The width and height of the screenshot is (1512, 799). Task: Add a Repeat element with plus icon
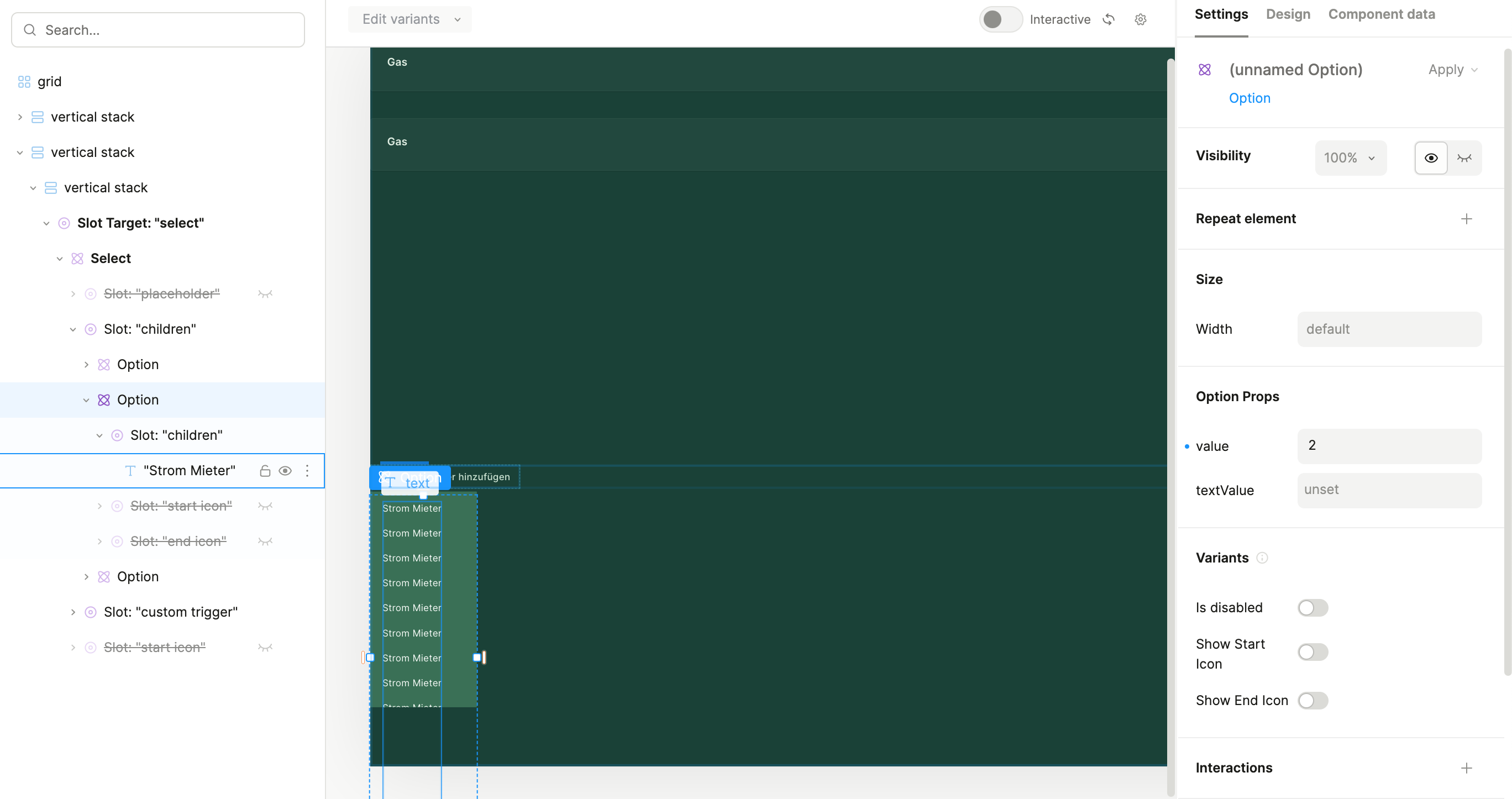pos(1466,219)
